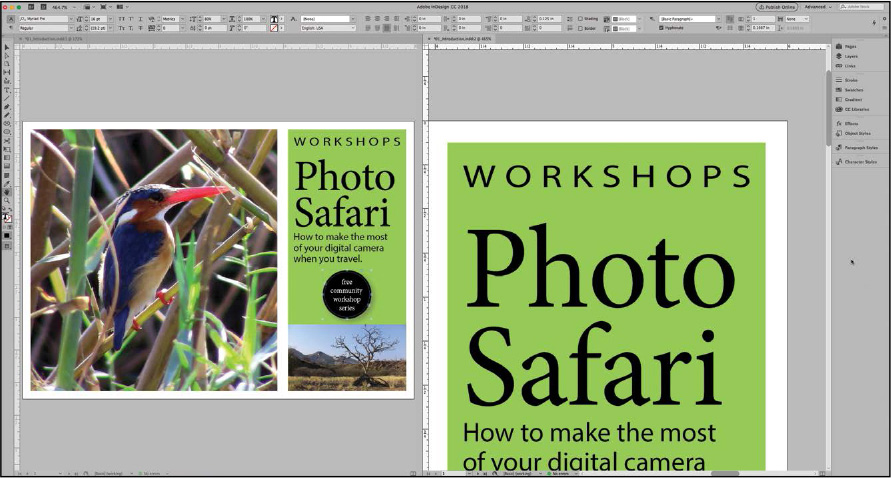Click the leading value field
The width and height of the screenshot is (891, 478).
[x=97, y=28]
